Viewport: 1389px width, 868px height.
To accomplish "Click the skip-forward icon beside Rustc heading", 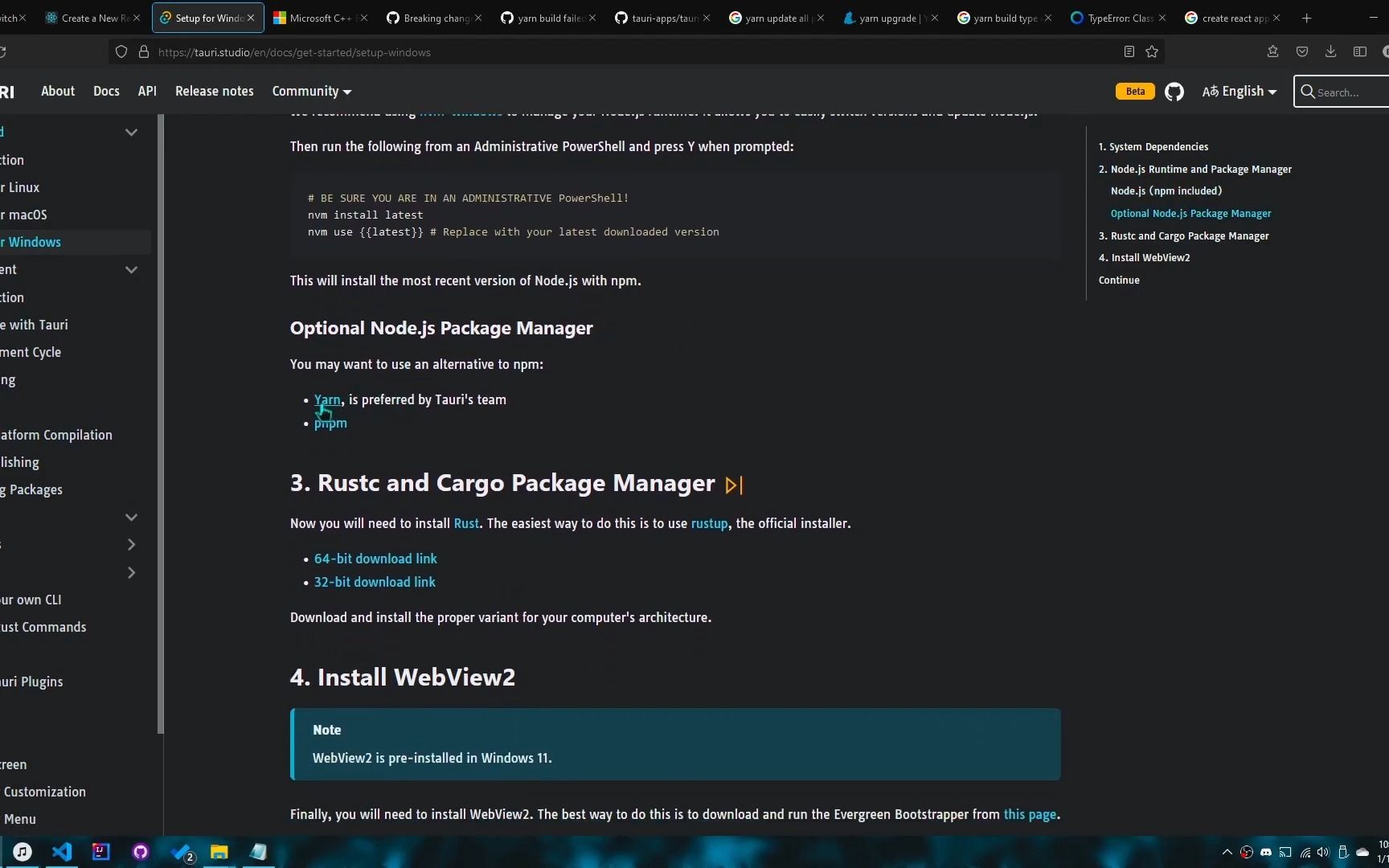I will (734, 485).
